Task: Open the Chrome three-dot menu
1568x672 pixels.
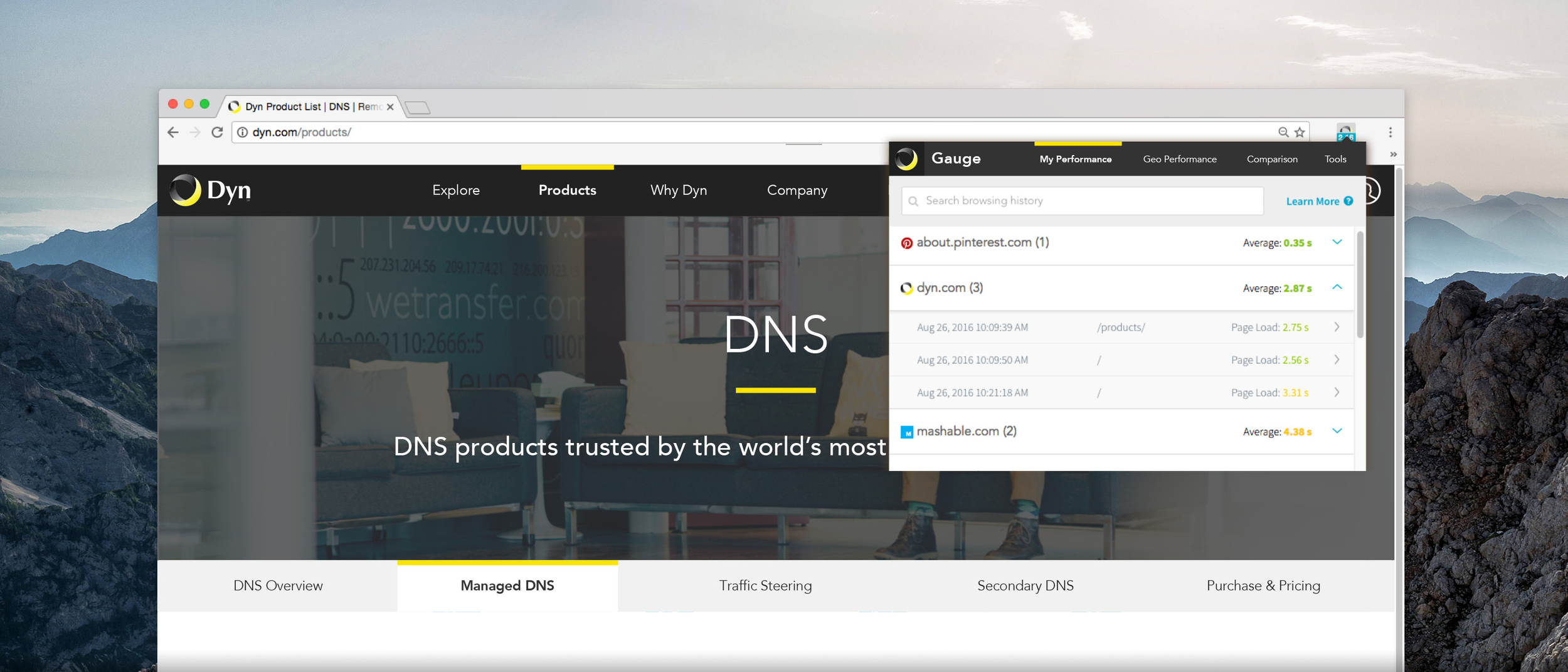Action: pyautogui.click(x=1391, y=132)
